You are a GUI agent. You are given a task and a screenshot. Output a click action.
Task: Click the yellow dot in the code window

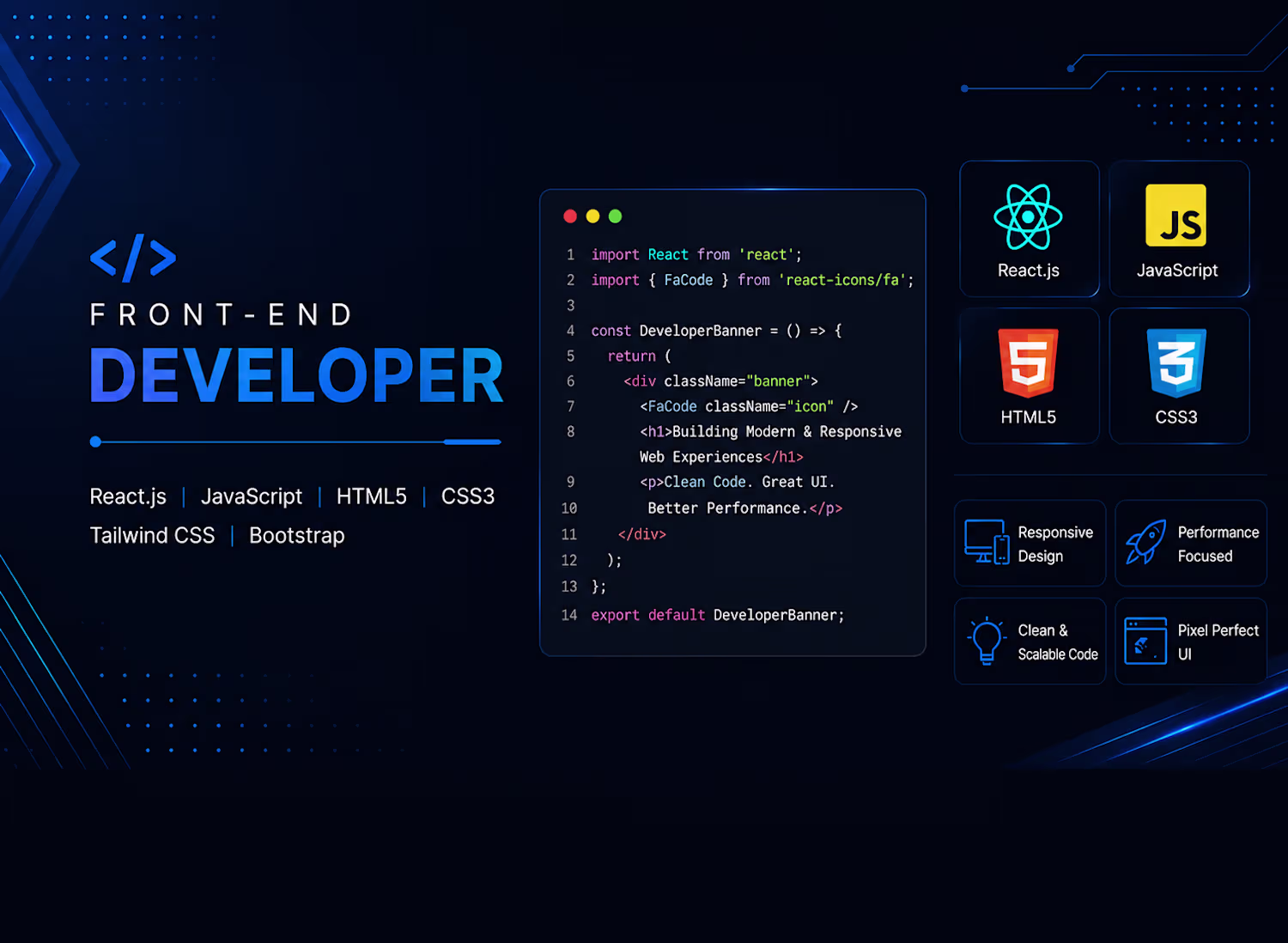[x=592, y=216]
